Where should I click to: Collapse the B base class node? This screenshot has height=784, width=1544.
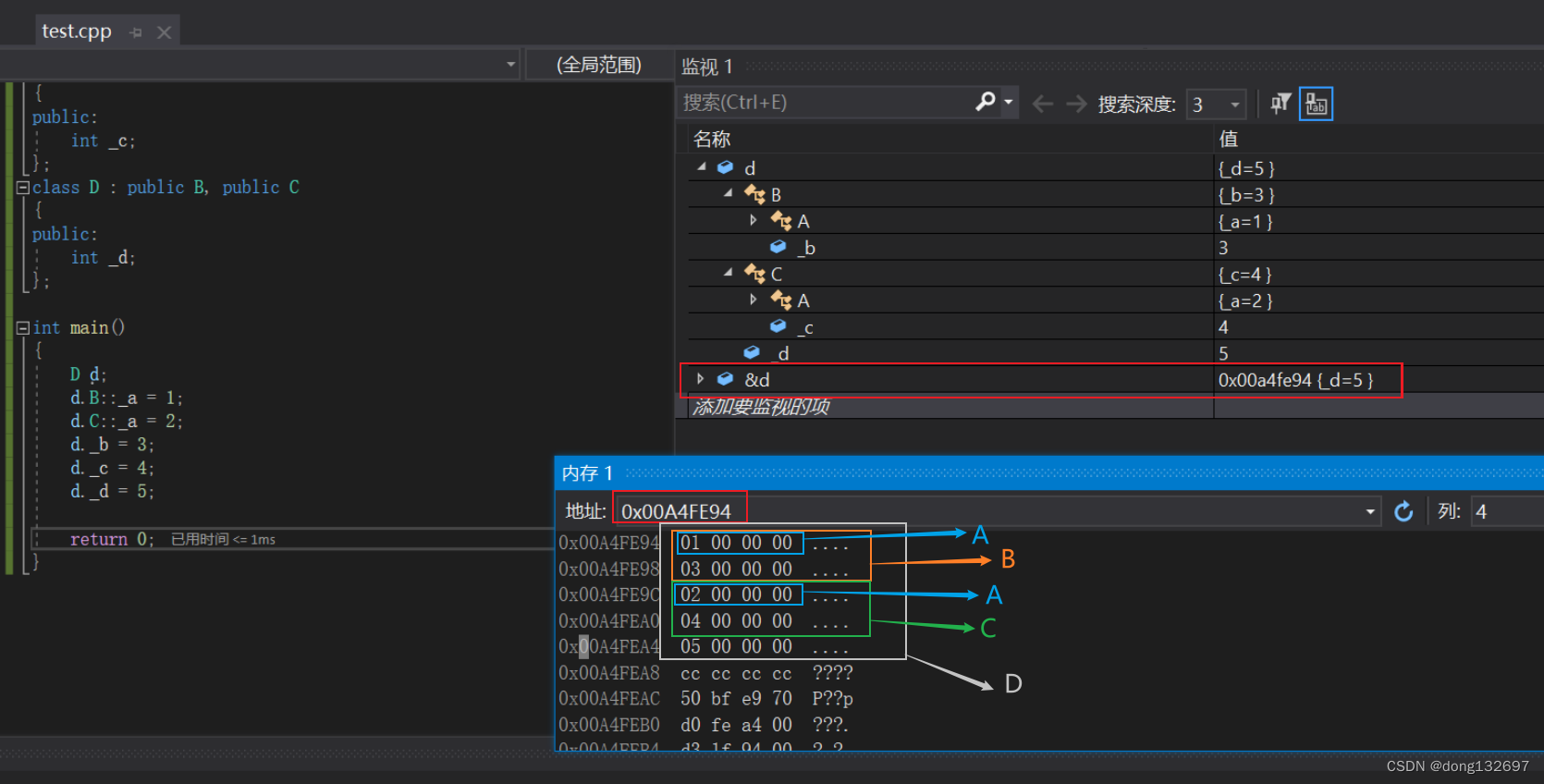[x=729, y=193]
